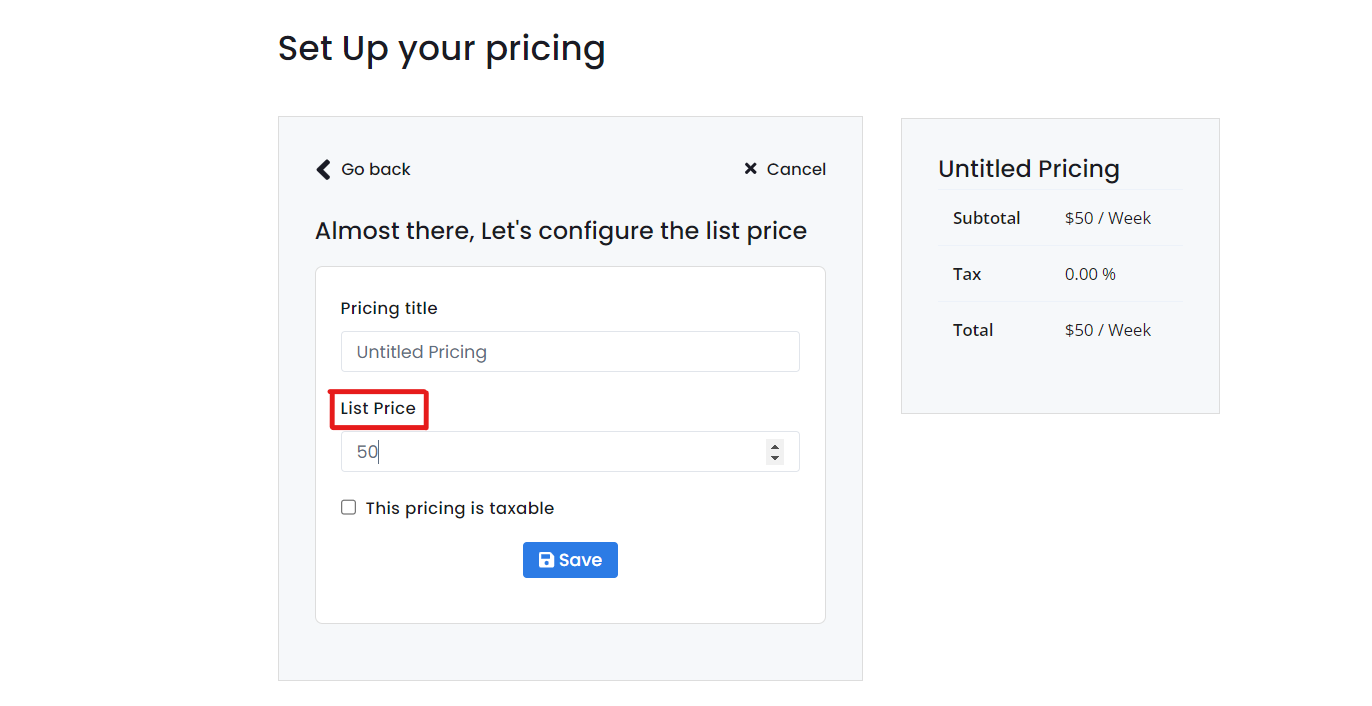Click the 'Set Up your pricing' page title
This screenshot has width=1372, height=706.
coord(441,47)
